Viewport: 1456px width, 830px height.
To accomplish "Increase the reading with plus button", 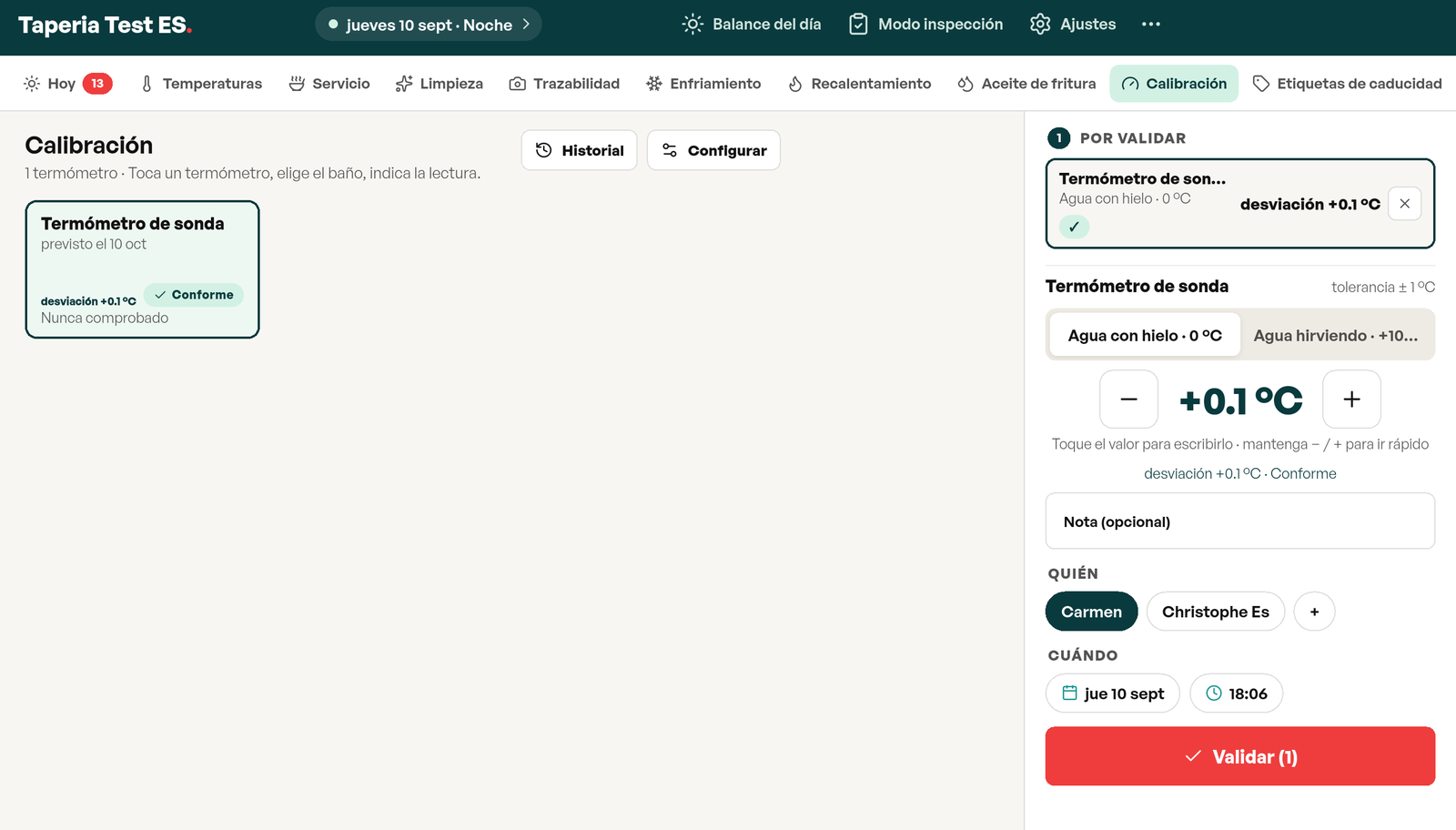I will [1352, 400].
